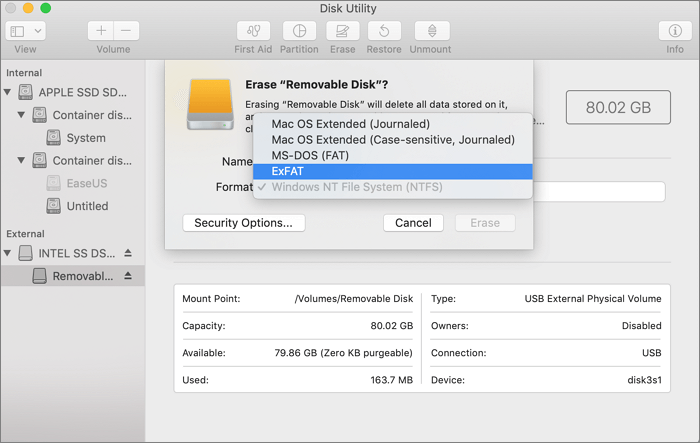Select the Untitled volume in sidebar
The width and height of the screenshot is (700, 443).
tap(87, 206)
